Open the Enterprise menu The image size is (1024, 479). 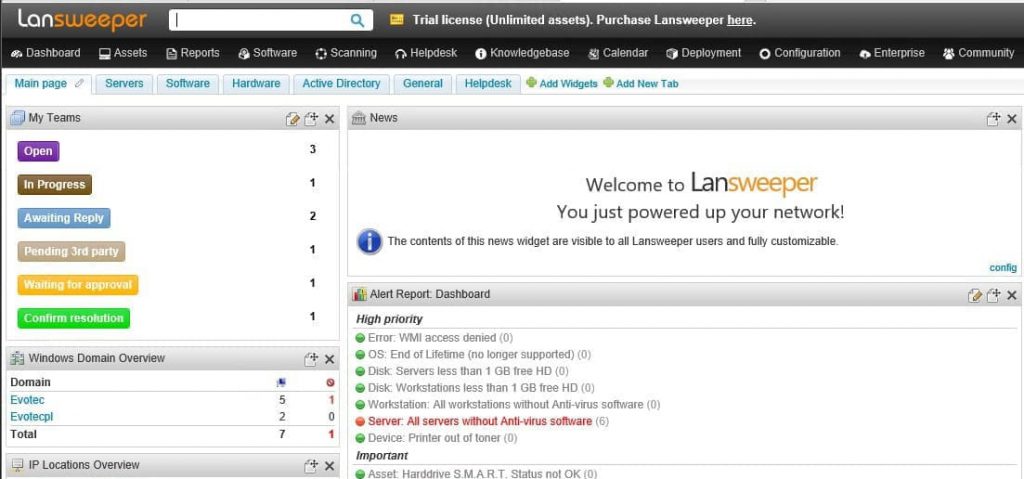pos(892,53)
